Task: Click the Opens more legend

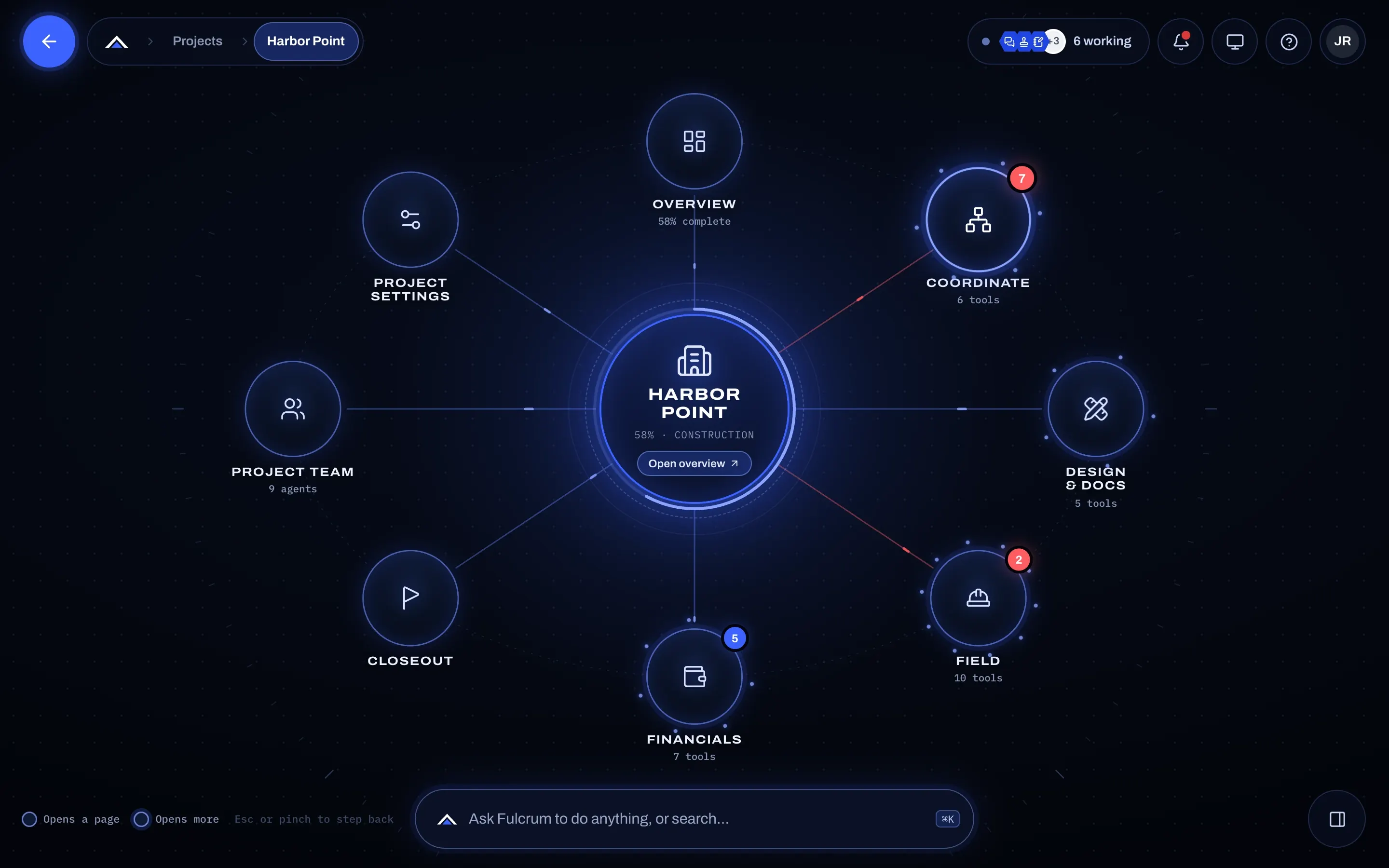Action: tap(176, 819)
